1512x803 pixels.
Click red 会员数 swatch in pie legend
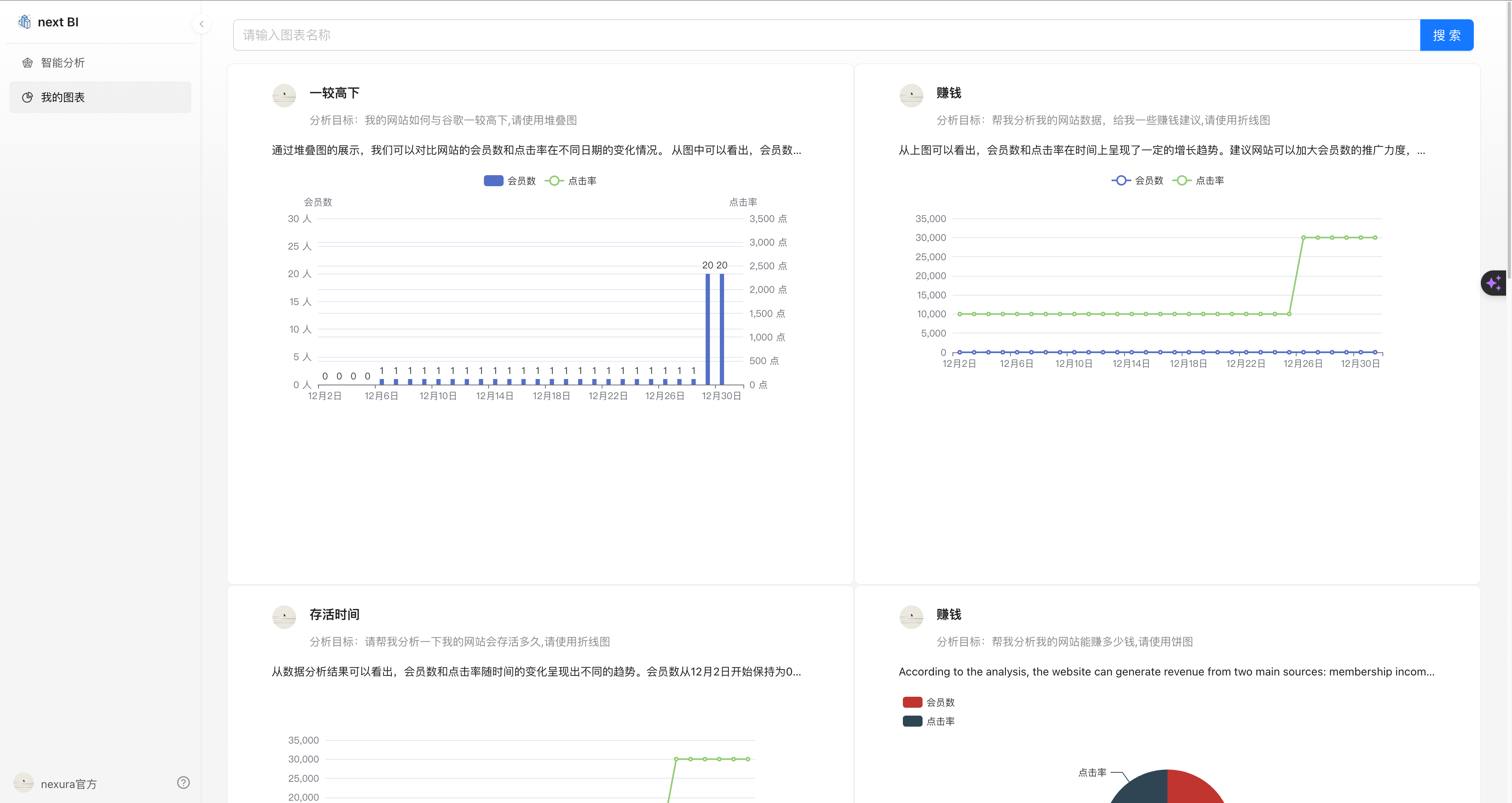pos(912,702)
